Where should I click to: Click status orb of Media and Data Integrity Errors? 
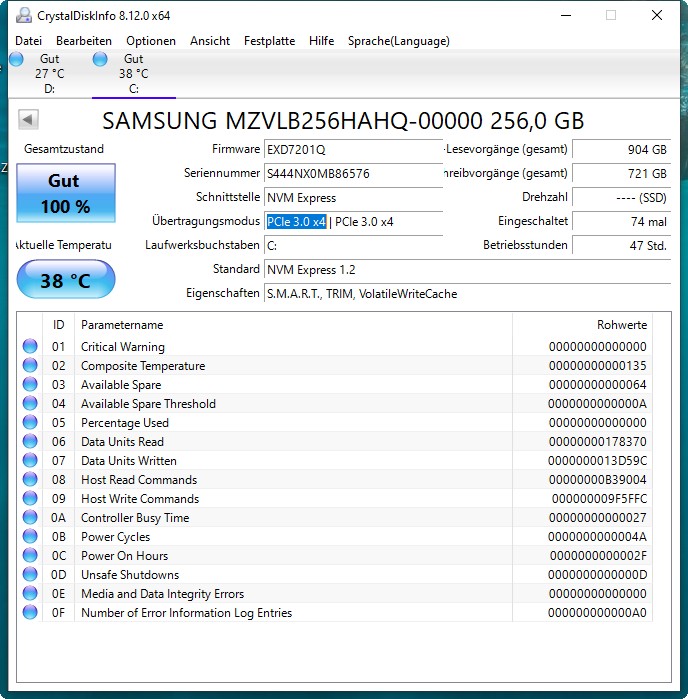pos(30,593)
